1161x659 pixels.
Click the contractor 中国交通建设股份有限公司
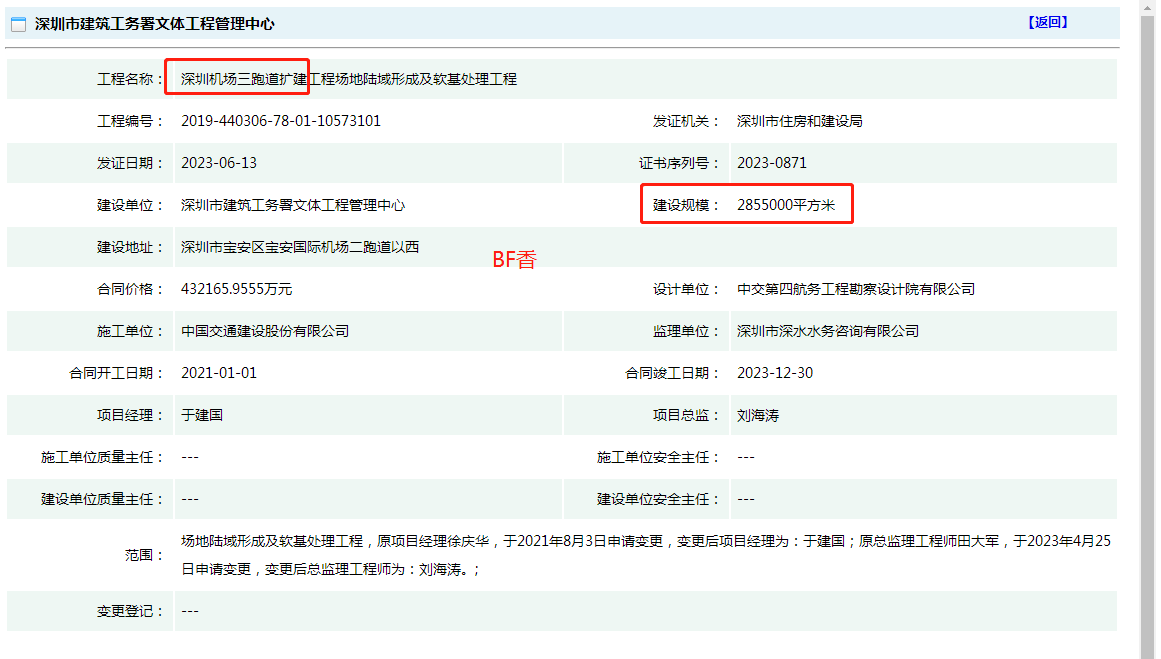coord(264,331)
